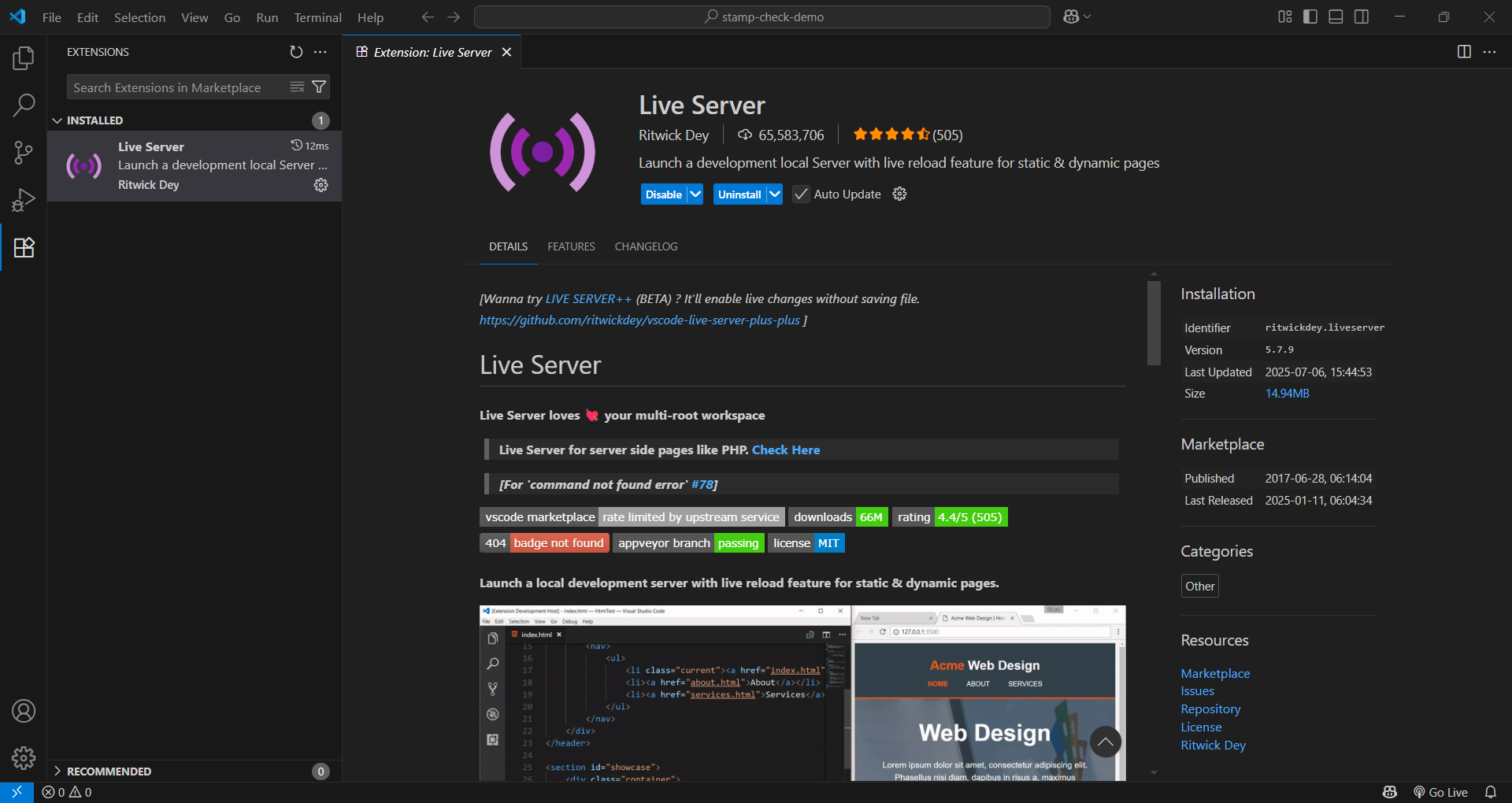
Task: Select the DETAILS tab
Action: 508,246
